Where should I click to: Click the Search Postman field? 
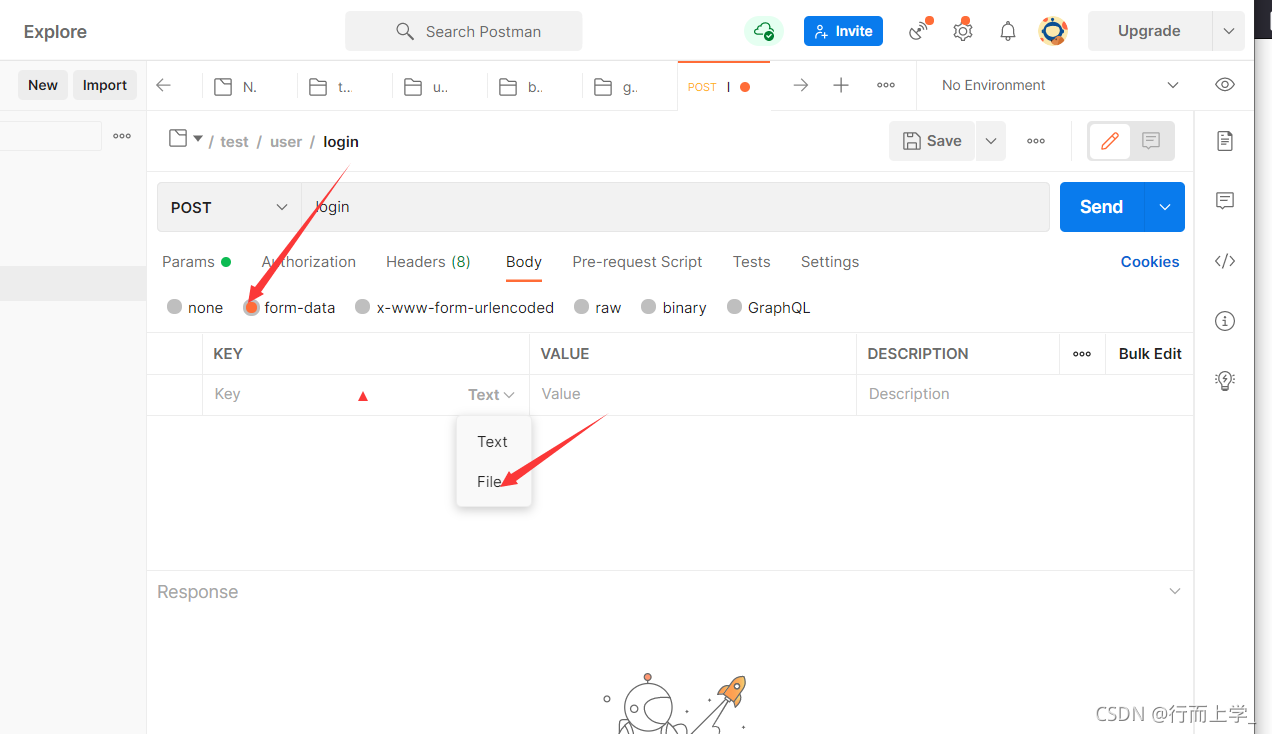(x=464, y=31)
